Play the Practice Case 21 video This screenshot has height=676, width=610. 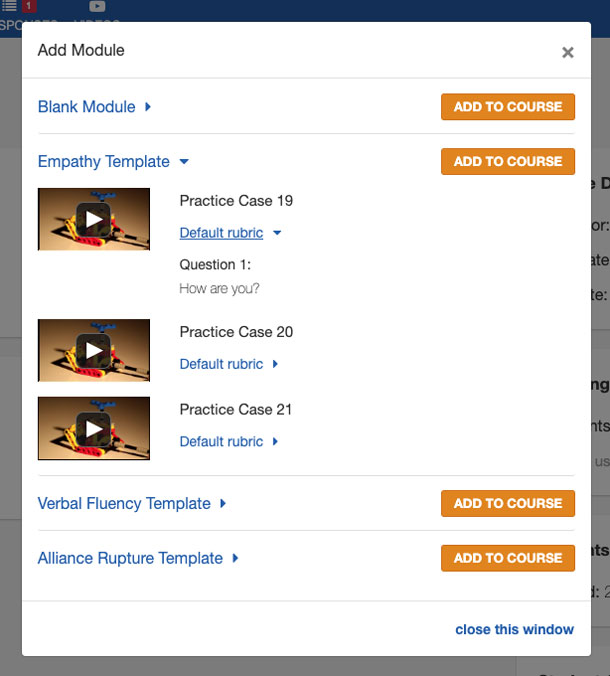coord(94,429)
